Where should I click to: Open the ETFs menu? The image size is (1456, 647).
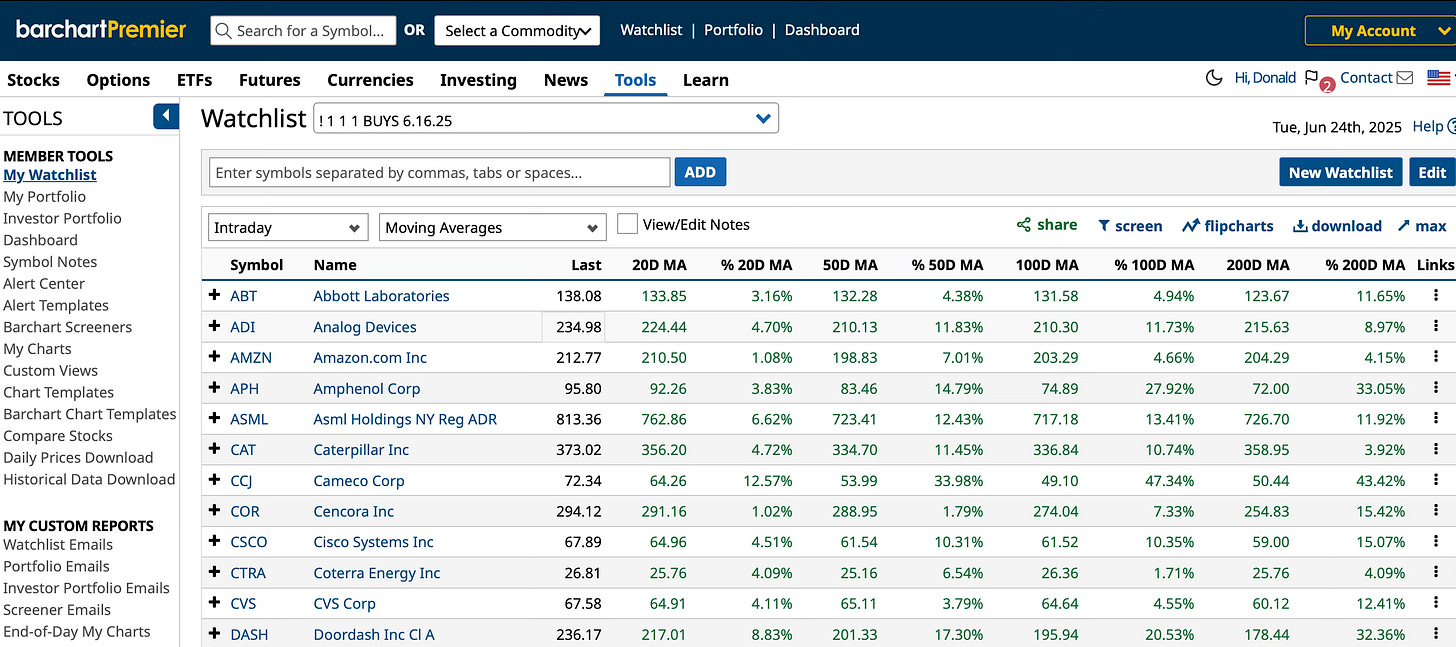[194, 80]
